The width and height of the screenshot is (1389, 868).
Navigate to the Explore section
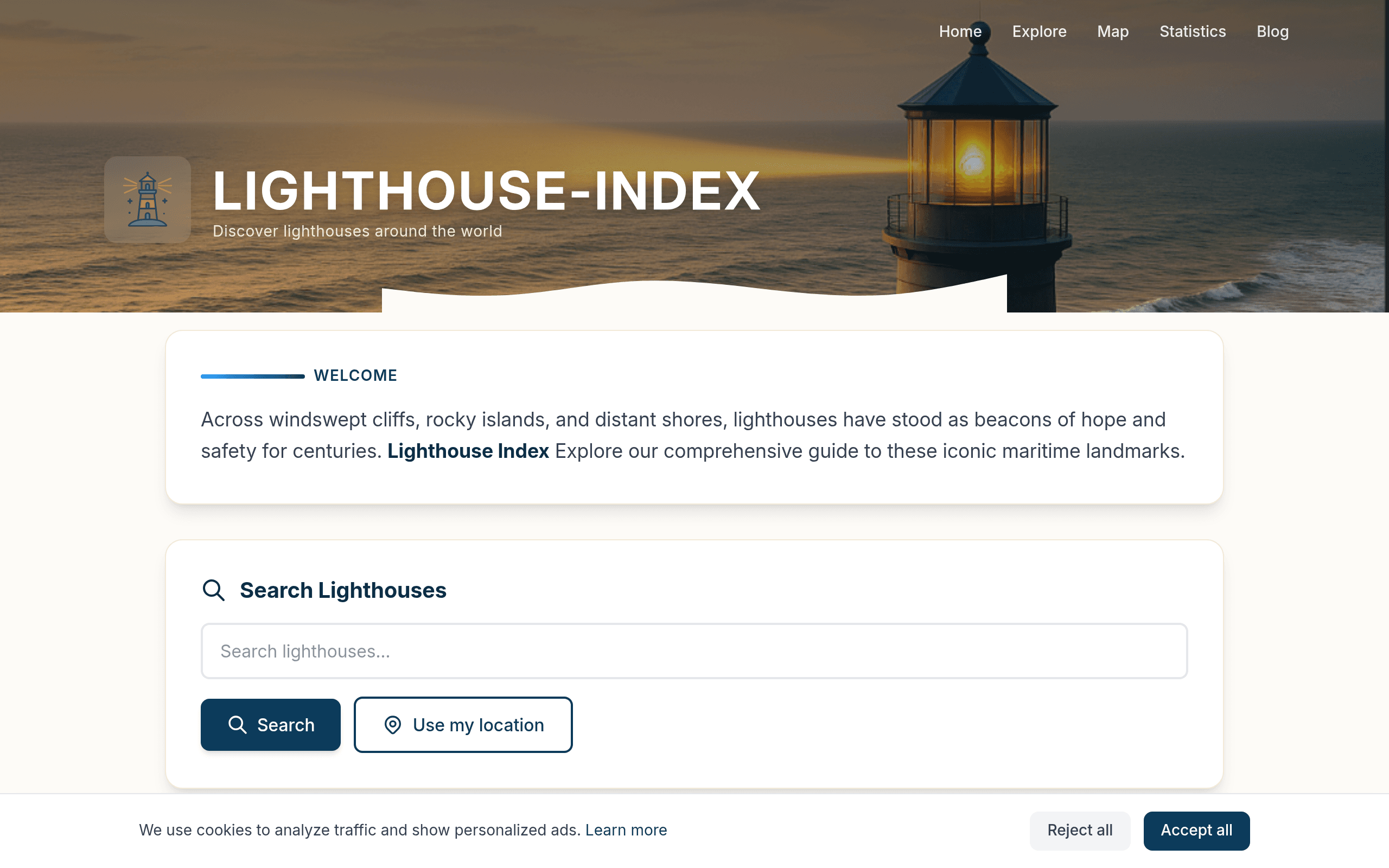(x=1039, y=31)
